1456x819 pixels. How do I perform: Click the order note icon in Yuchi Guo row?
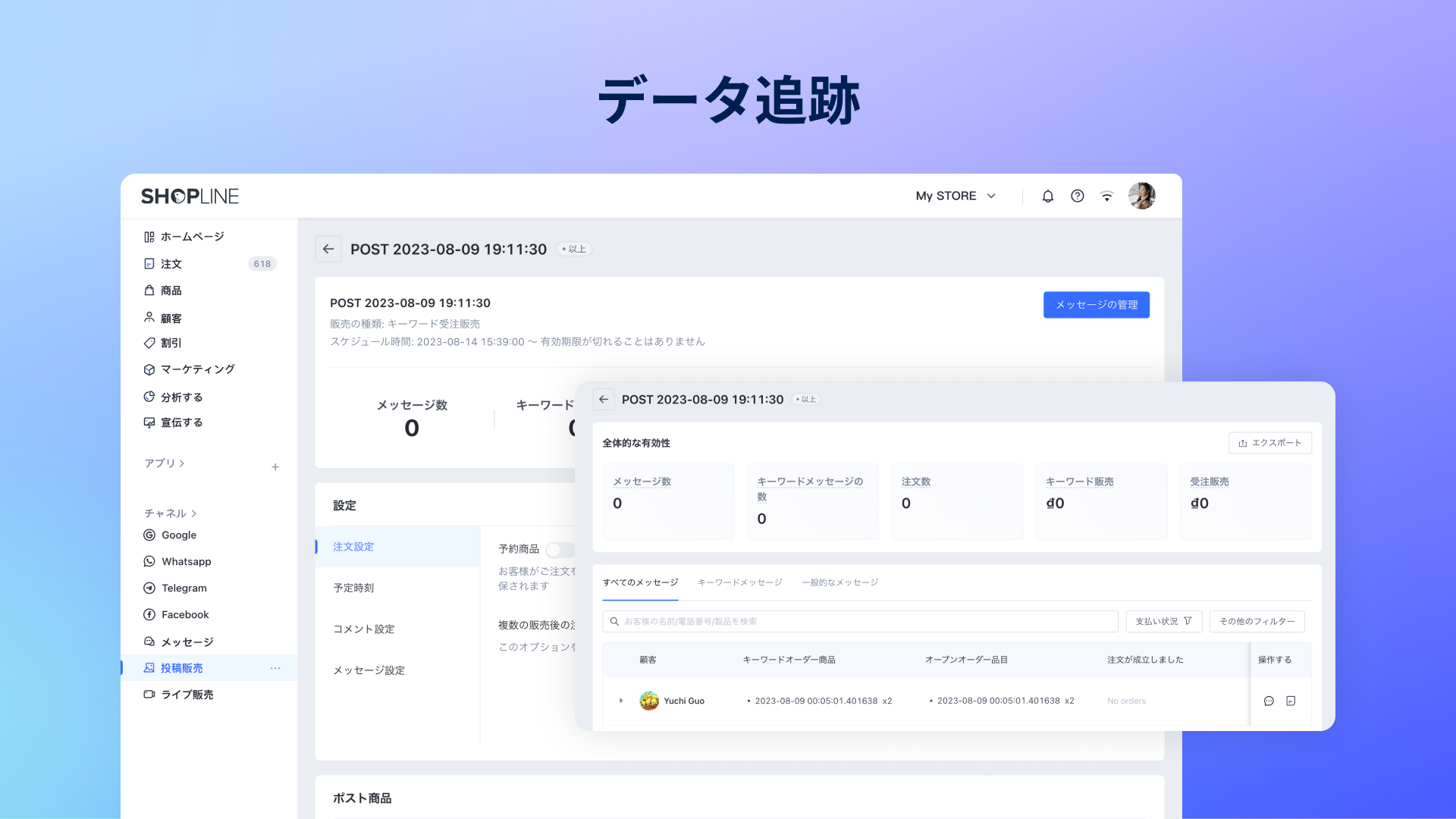pos(1291,701)
